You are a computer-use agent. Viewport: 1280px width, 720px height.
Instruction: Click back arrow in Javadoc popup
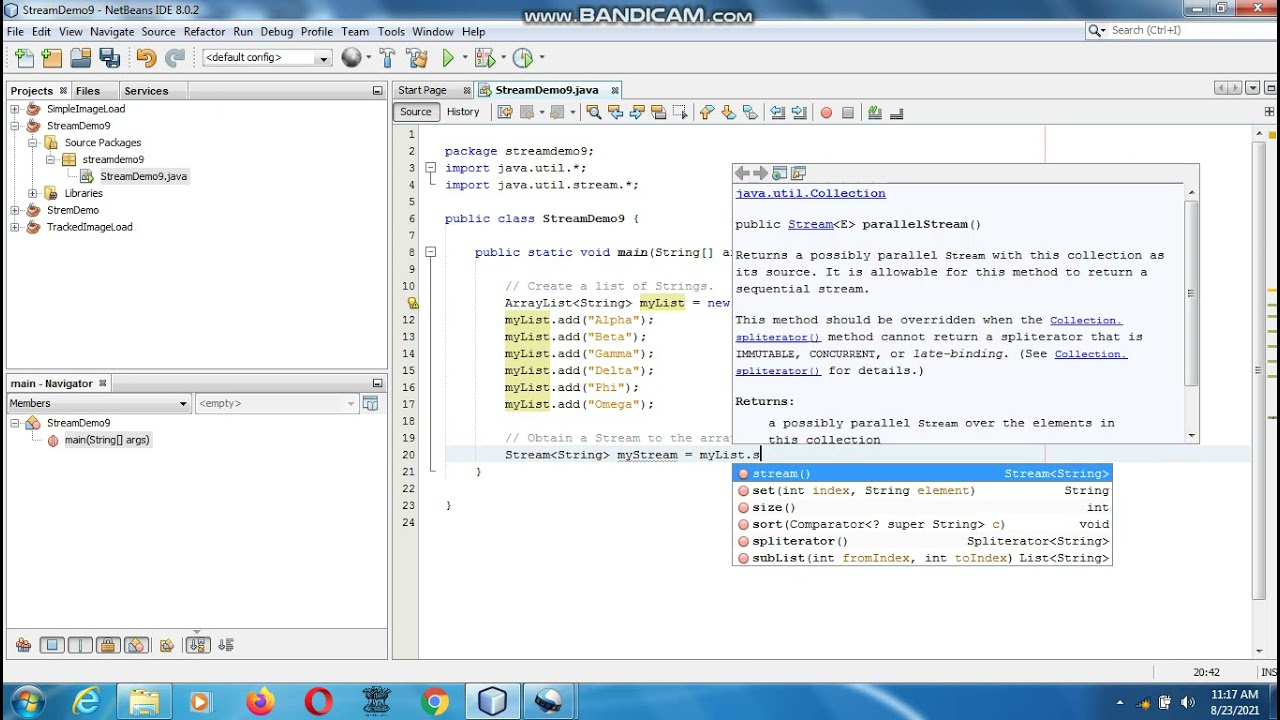(742, 174)
